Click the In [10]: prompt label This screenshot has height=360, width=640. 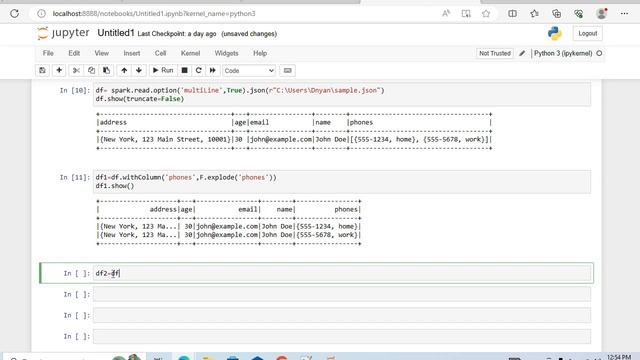75,91
